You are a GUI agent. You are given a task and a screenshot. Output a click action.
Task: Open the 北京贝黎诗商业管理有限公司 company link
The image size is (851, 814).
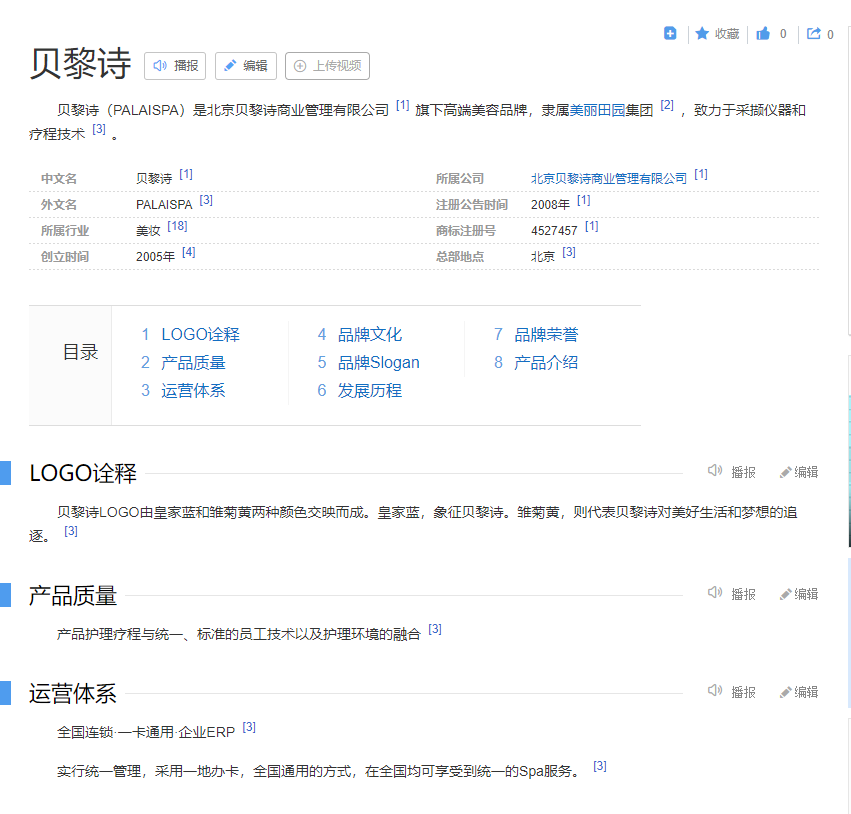tap(608, 179)
